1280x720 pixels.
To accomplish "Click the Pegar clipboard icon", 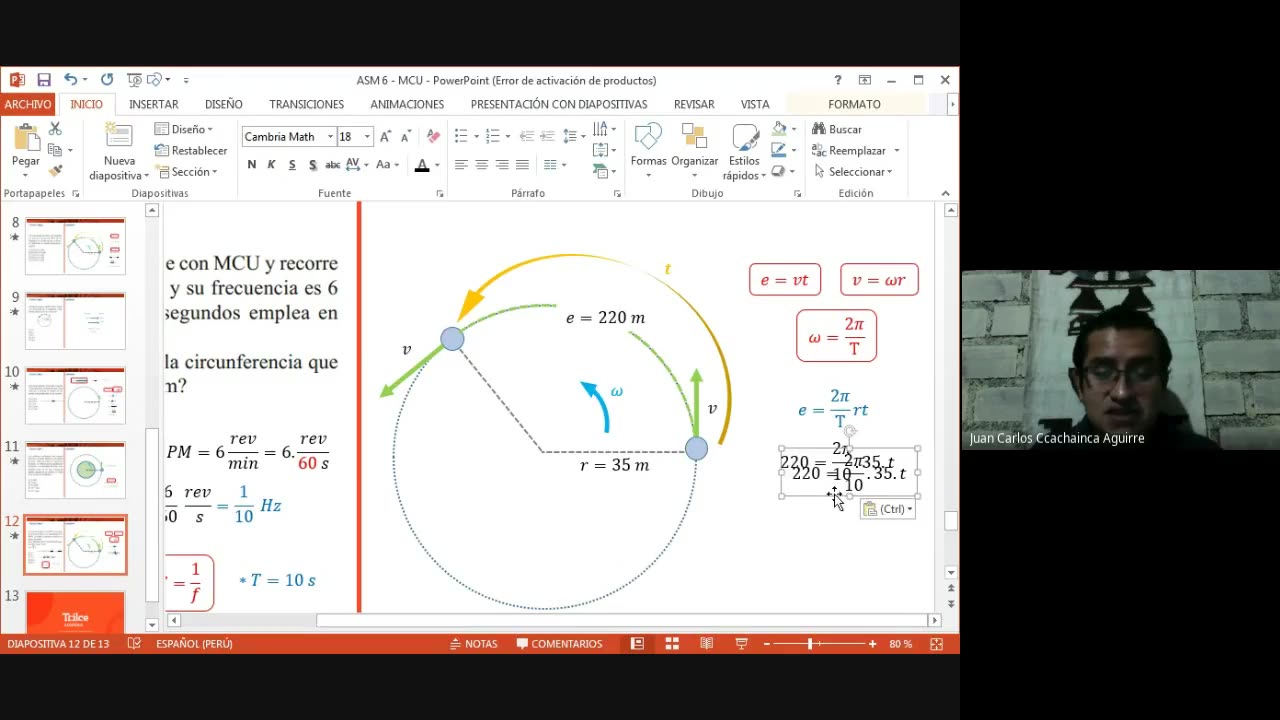I will coord(26,137).
